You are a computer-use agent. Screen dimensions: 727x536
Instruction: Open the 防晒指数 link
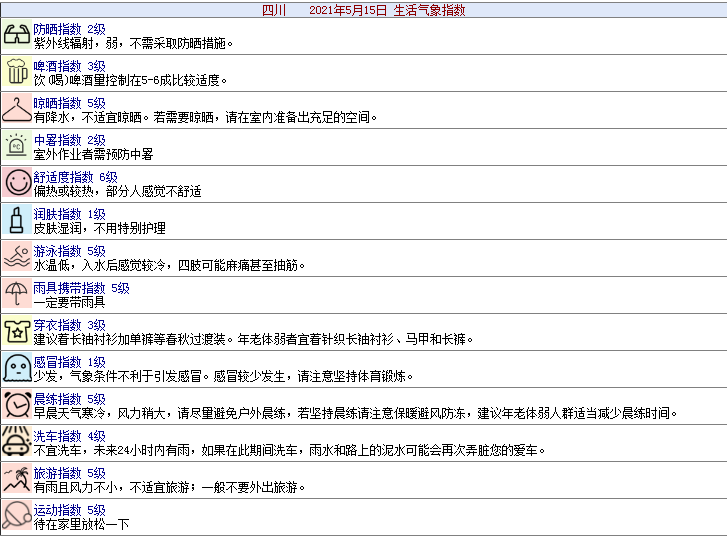[x=58, y=30]
